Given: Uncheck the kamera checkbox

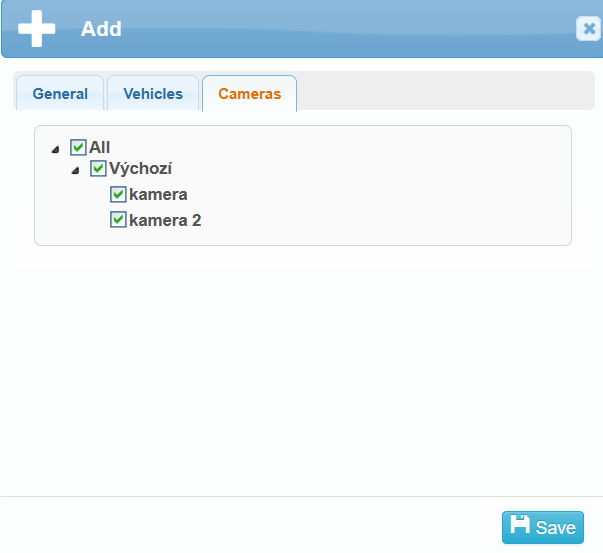Looking at the screenshot, I should (118, 194).
